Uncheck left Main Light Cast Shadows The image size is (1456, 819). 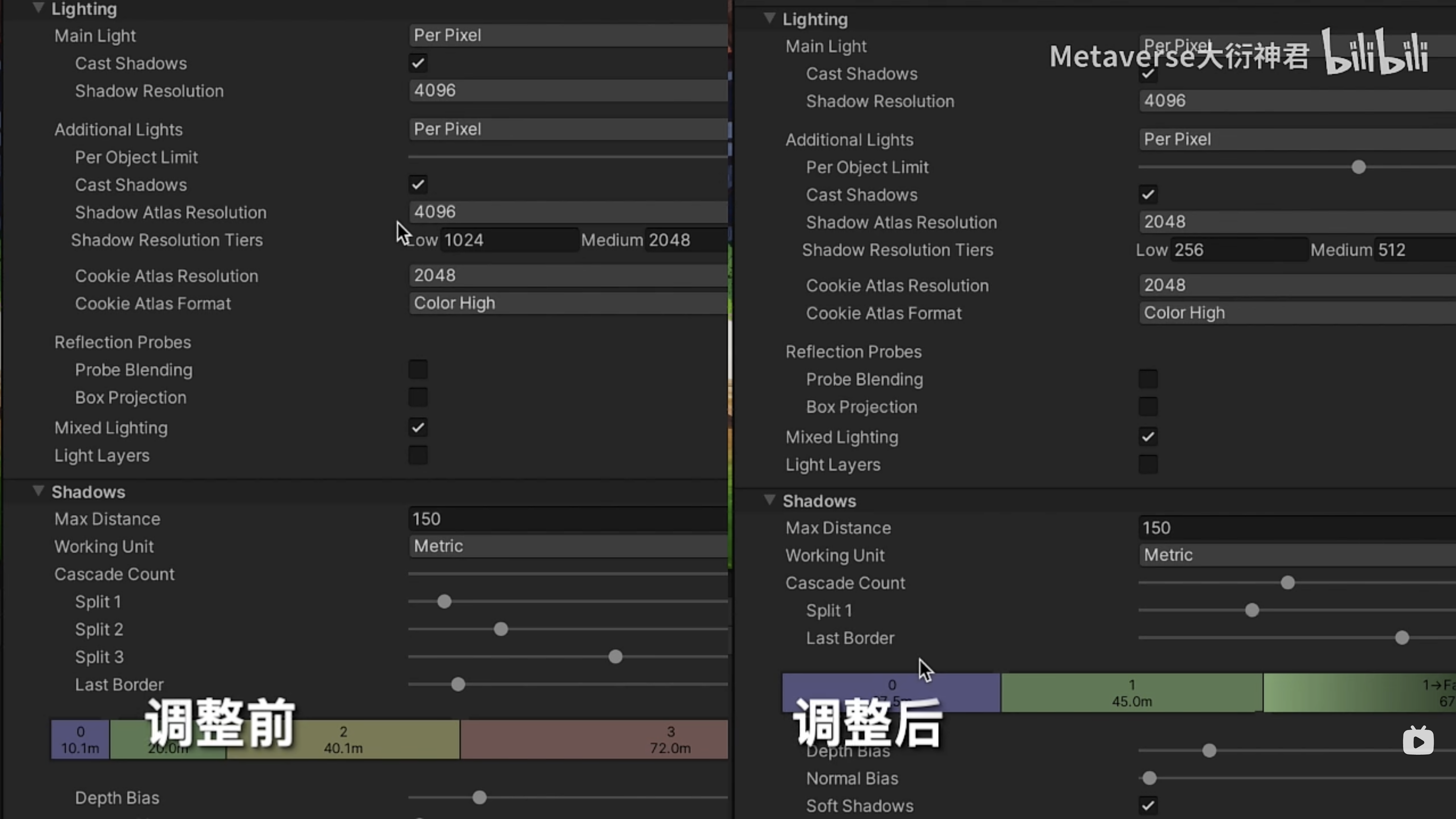[418, 63]
